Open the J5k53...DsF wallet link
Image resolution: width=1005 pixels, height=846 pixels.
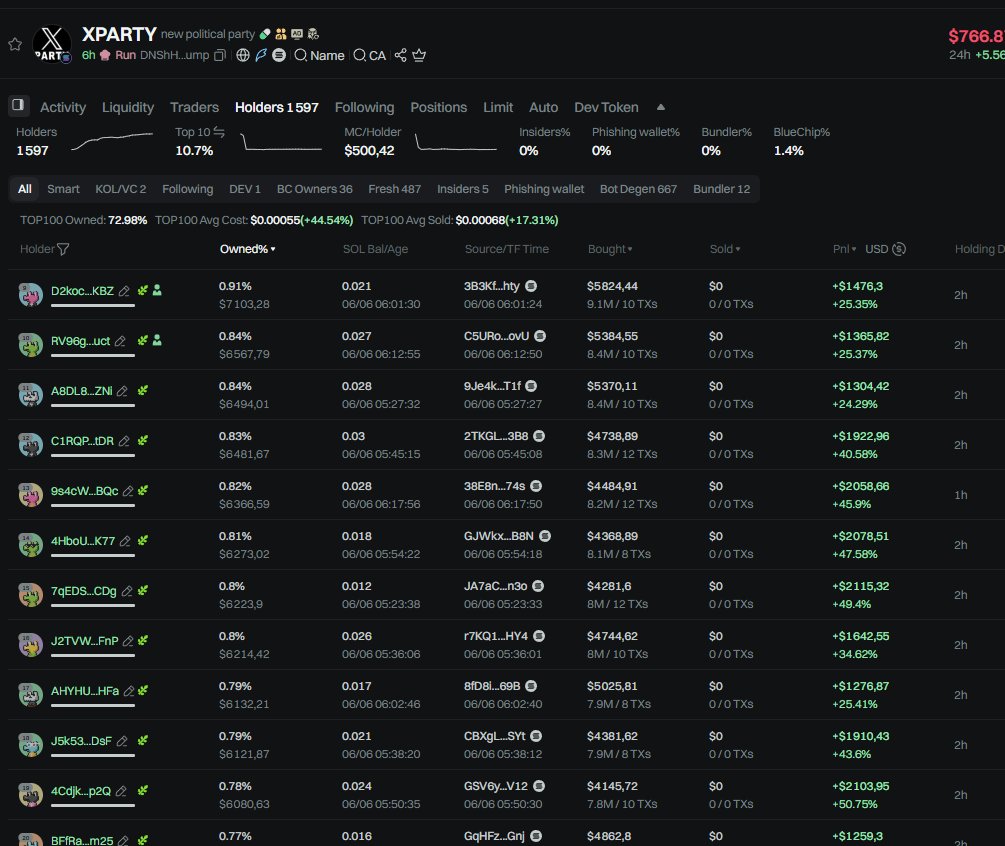81,741
